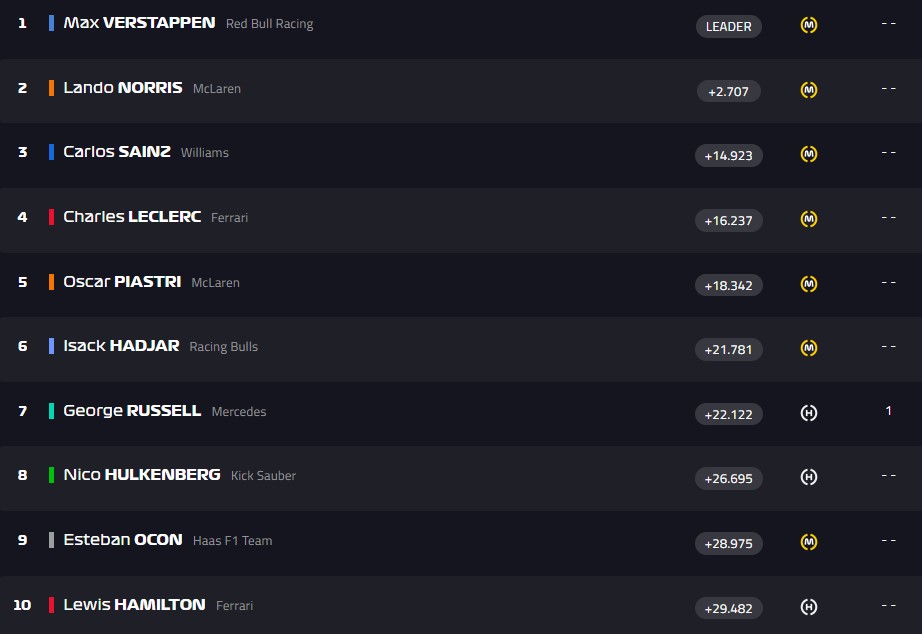Screen dimensions: 922x634
Task: Select Oscar Piastri's name
Action: (122, 281)
